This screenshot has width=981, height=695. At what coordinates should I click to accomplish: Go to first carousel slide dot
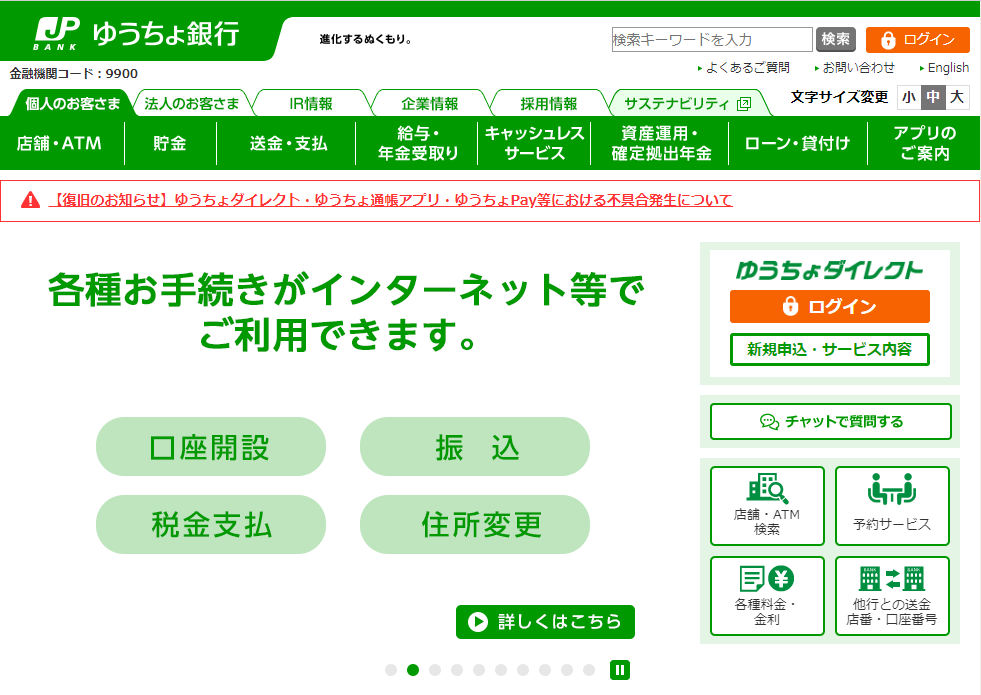(x=391, y=670)
